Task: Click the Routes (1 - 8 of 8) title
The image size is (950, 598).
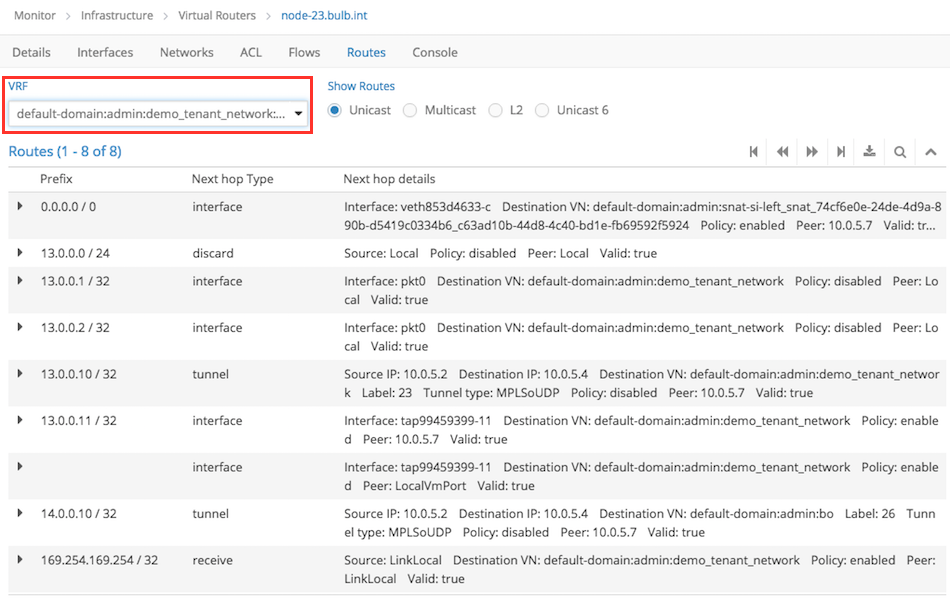Action: tap(65, 151)
